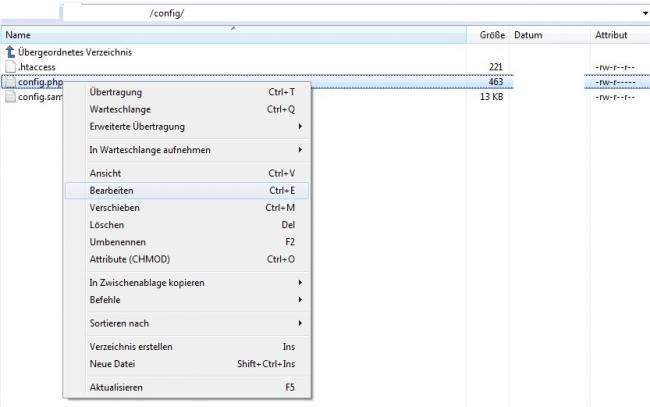The height and width of the screenshot is (407, 650).
Task: Open In Zwischenablage kopieren entry
Action: [x=187, y=283]
